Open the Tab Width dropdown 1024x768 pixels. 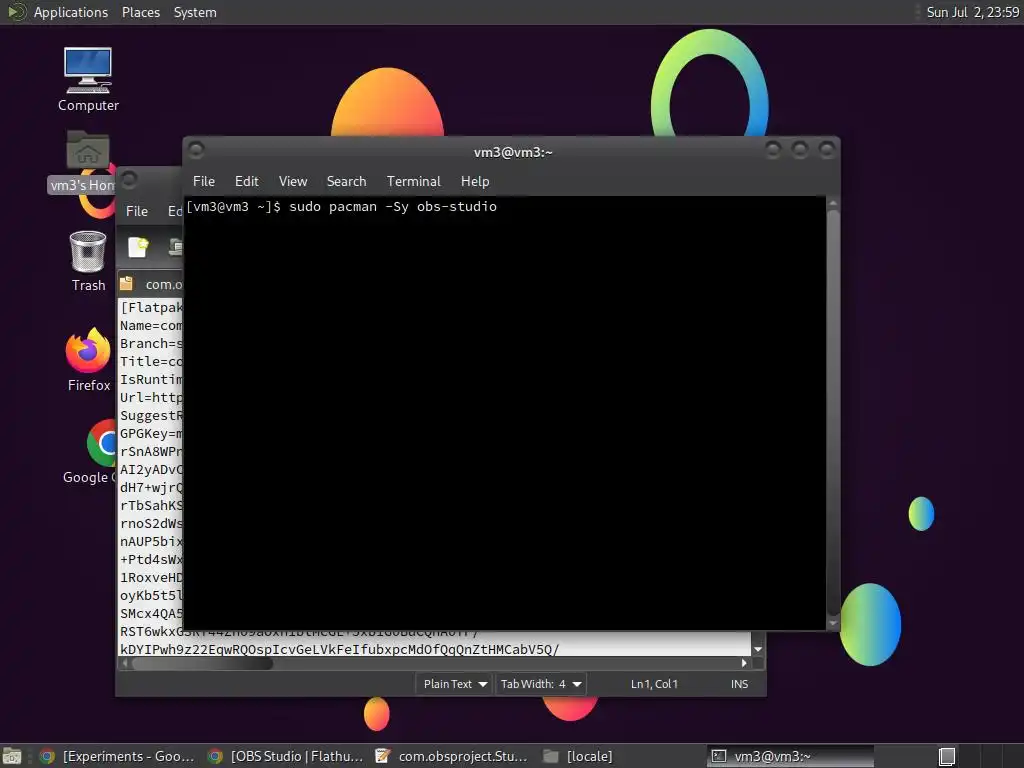(541, 684)
